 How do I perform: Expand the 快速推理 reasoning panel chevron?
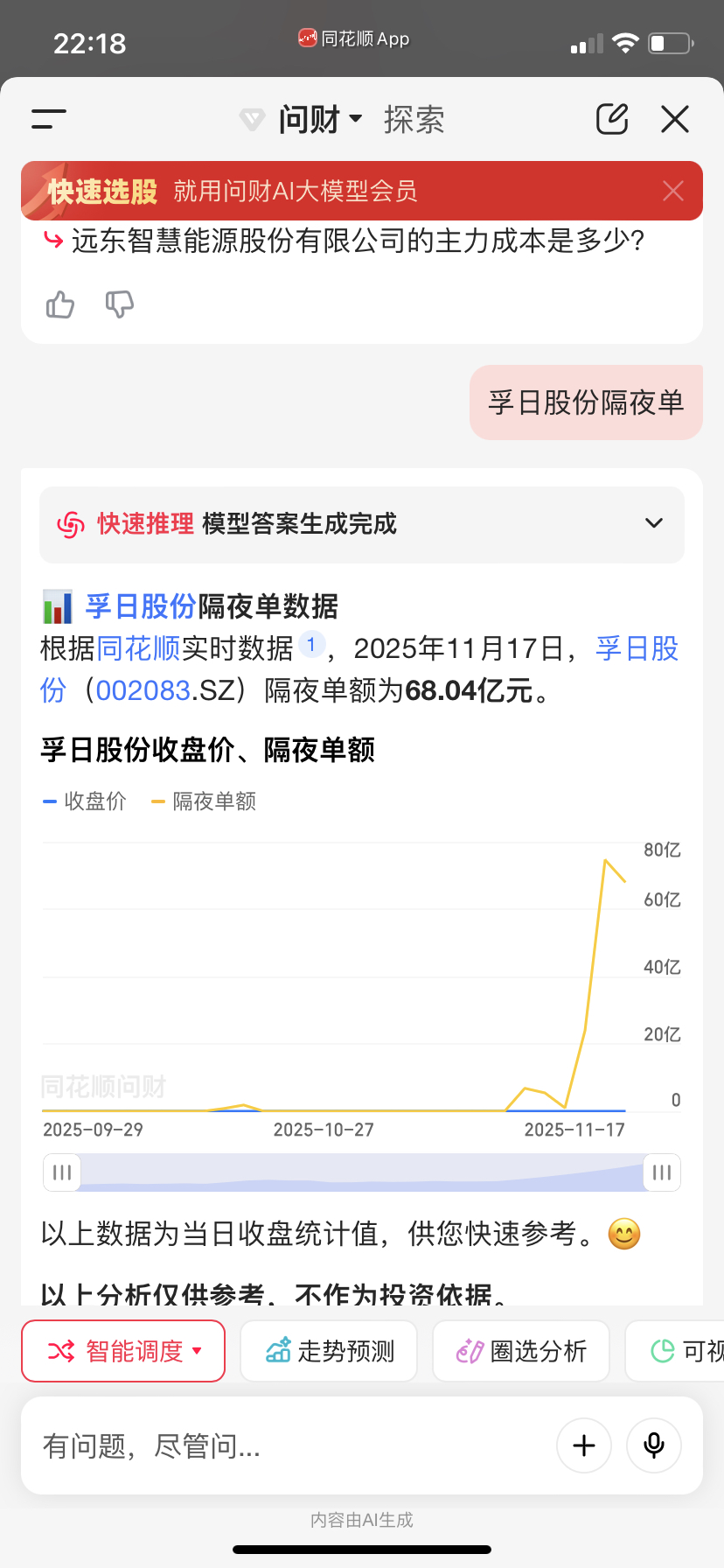click(x=654, y=523)
